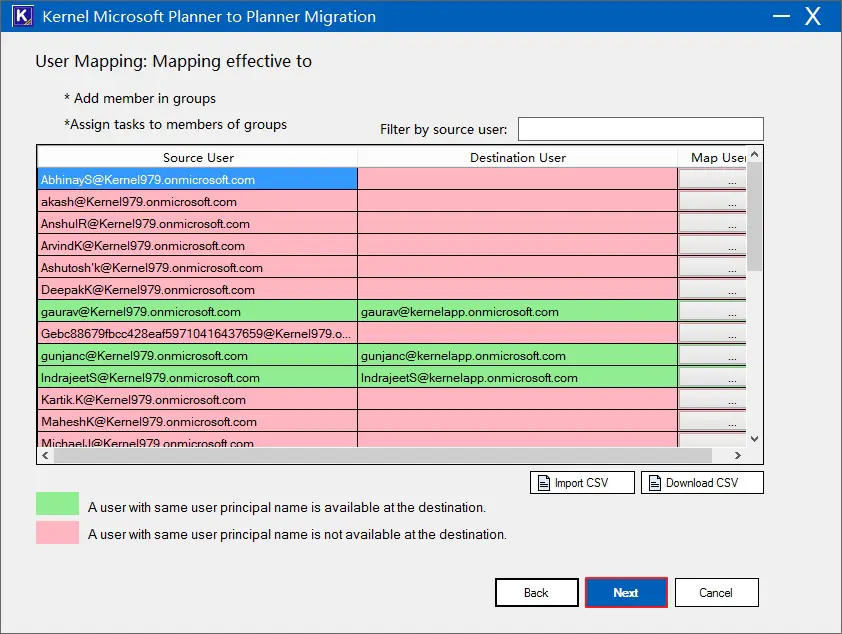Viewport: 842px width, 634px height.
Task: Select Ashutosh'k@Kernel979.onmicrosoft.com row
Action: click(x=198, y=267)
